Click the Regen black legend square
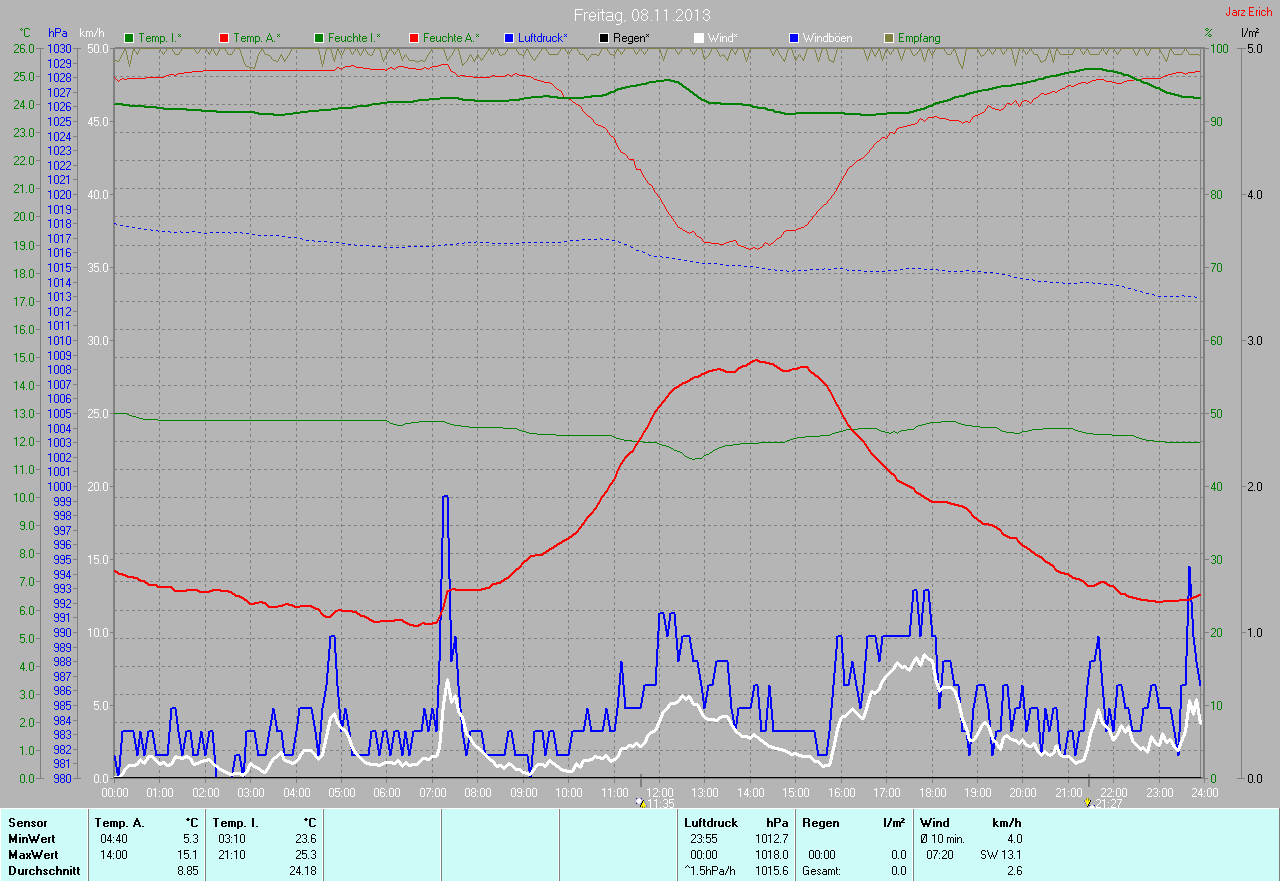This screenshot has height=881, width=1280. point(604,38)
